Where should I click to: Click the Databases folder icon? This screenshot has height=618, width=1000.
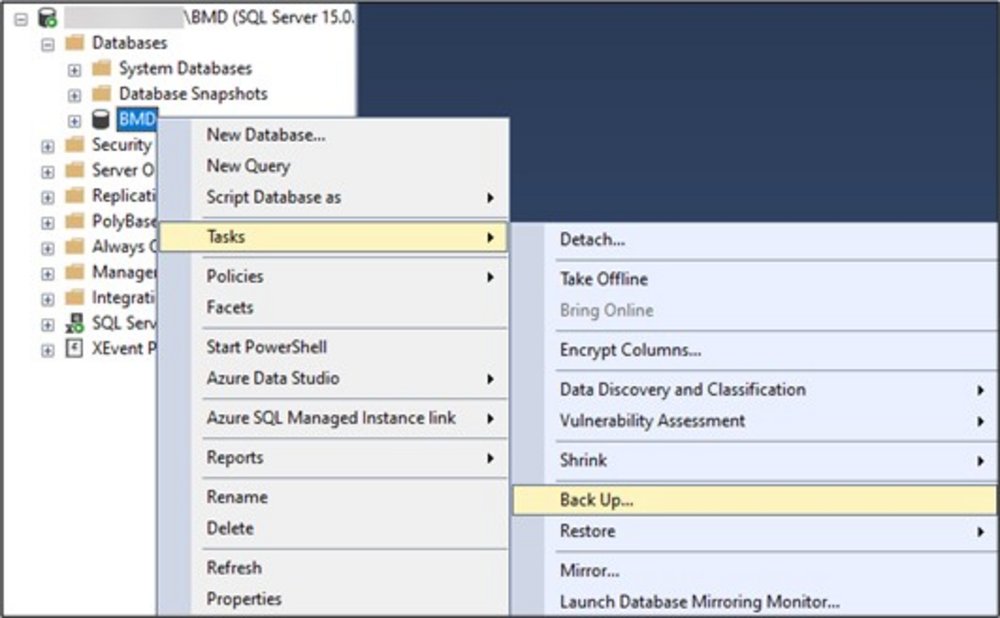(x=74, y=43)
